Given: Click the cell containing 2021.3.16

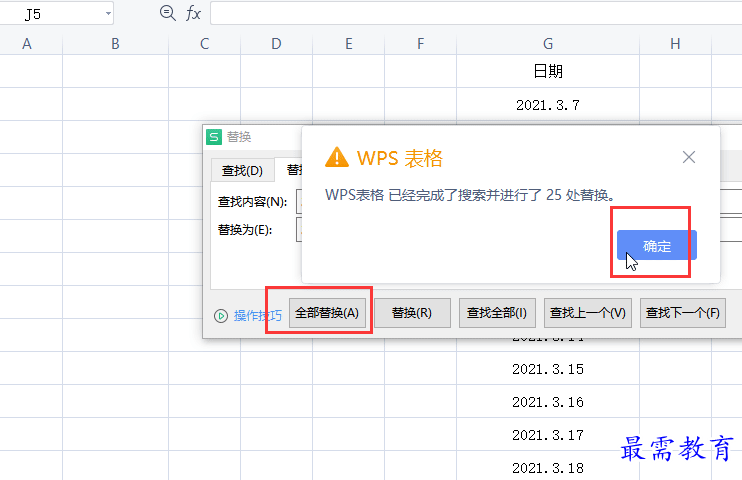Looking at the screenshot, I should 548,401.
